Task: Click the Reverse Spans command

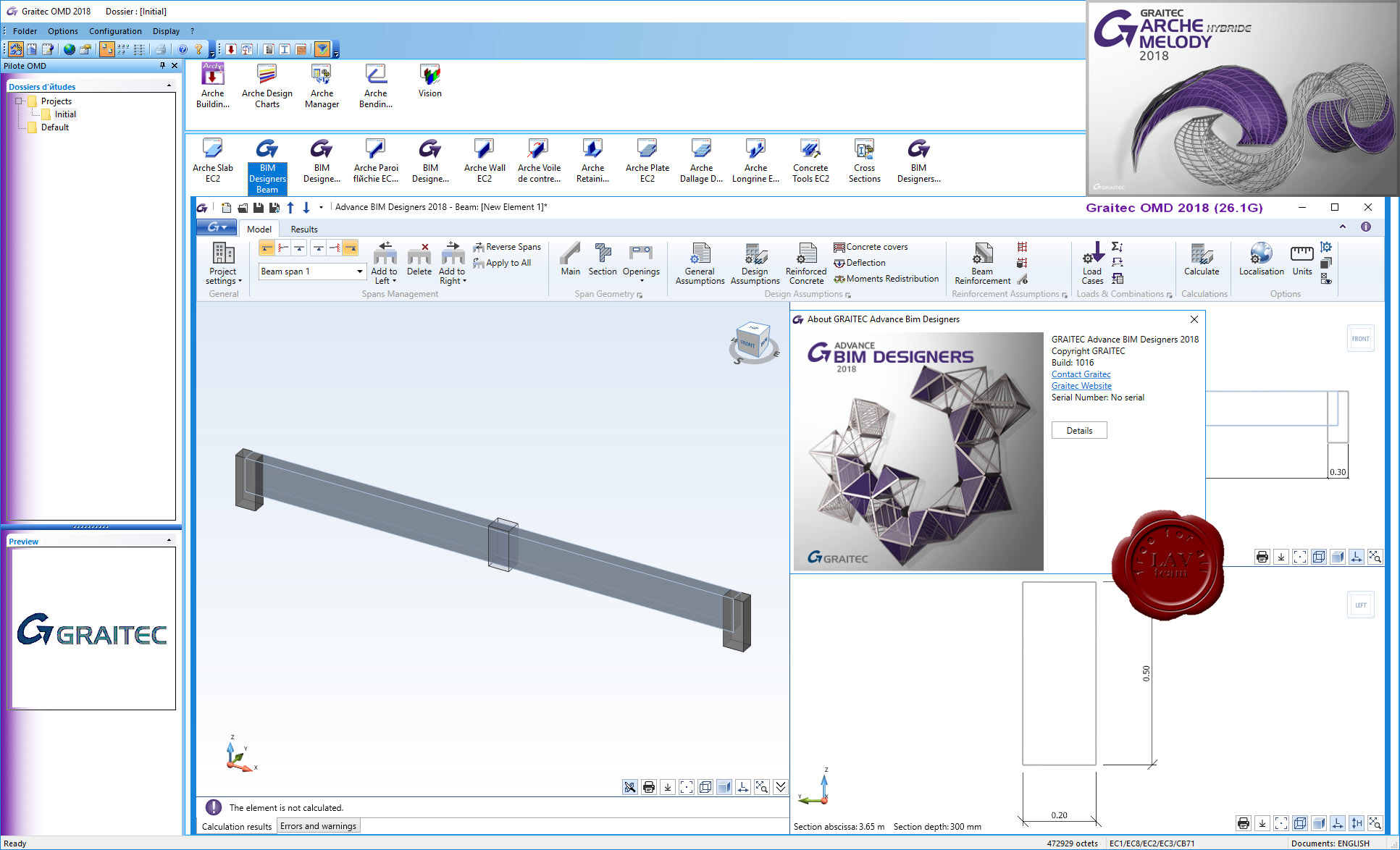Action: [507, 247]
